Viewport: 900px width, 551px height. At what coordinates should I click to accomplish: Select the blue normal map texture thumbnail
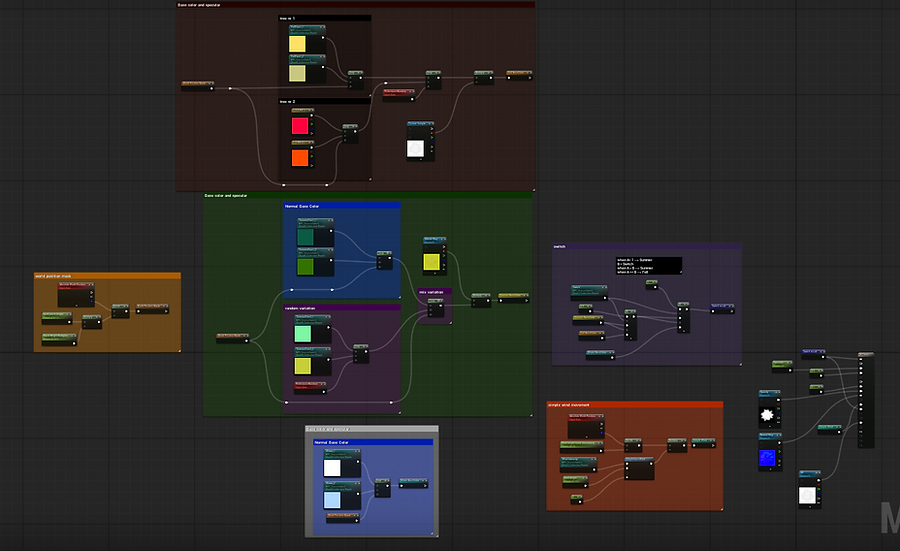[767, 458]
